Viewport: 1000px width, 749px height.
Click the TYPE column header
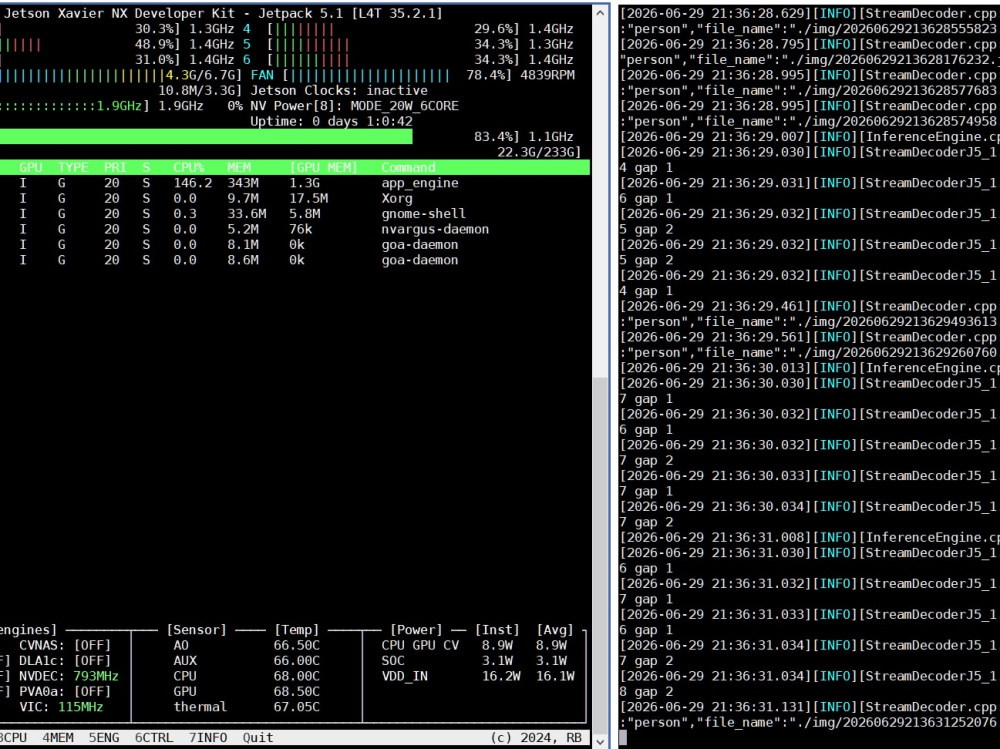pyautogui.click(x=73, y=168)
